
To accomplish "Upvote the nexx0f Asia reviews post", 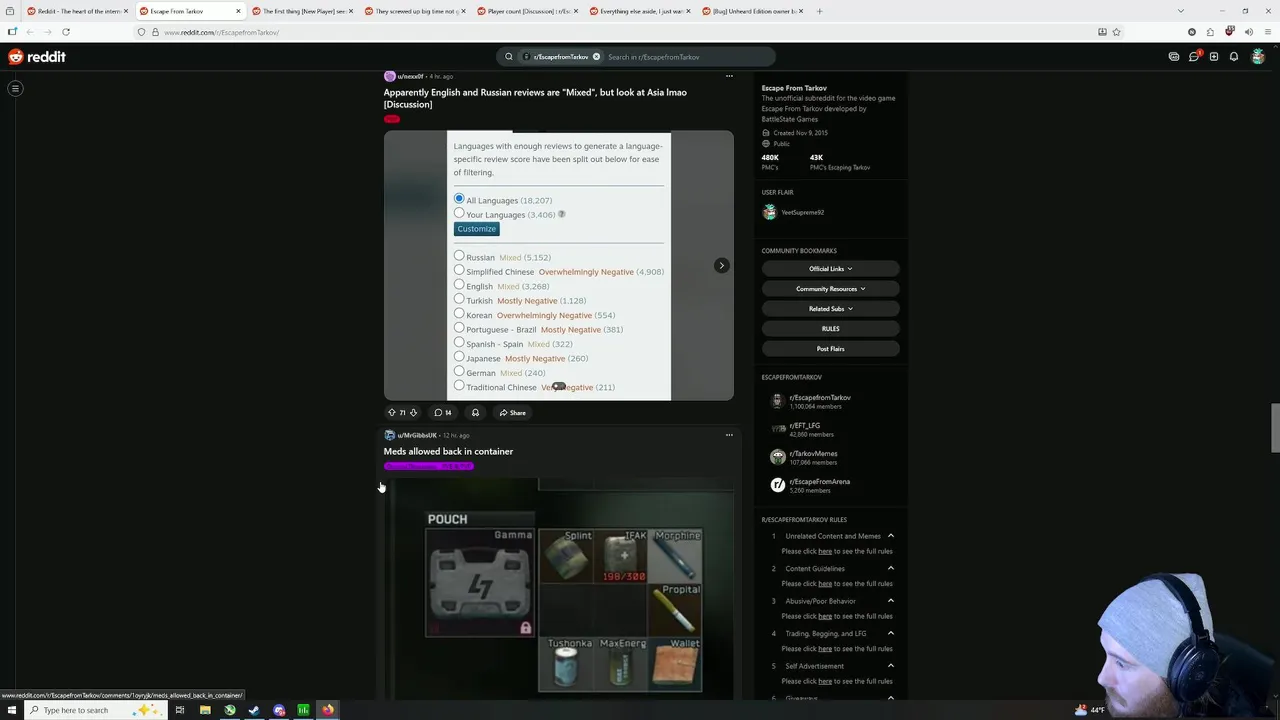I will coord(391,412).
